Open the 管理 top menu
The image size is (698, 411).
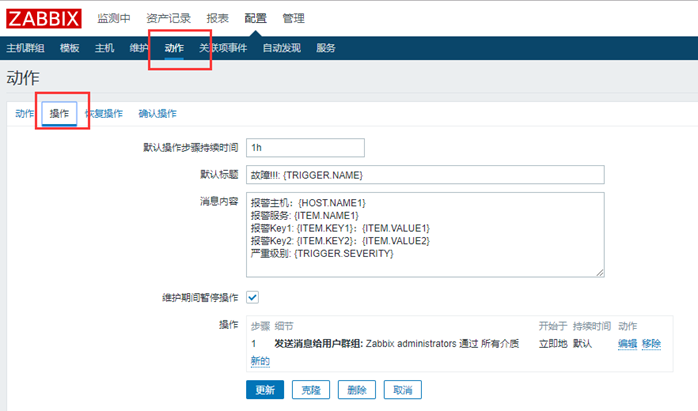click(293, 18)
